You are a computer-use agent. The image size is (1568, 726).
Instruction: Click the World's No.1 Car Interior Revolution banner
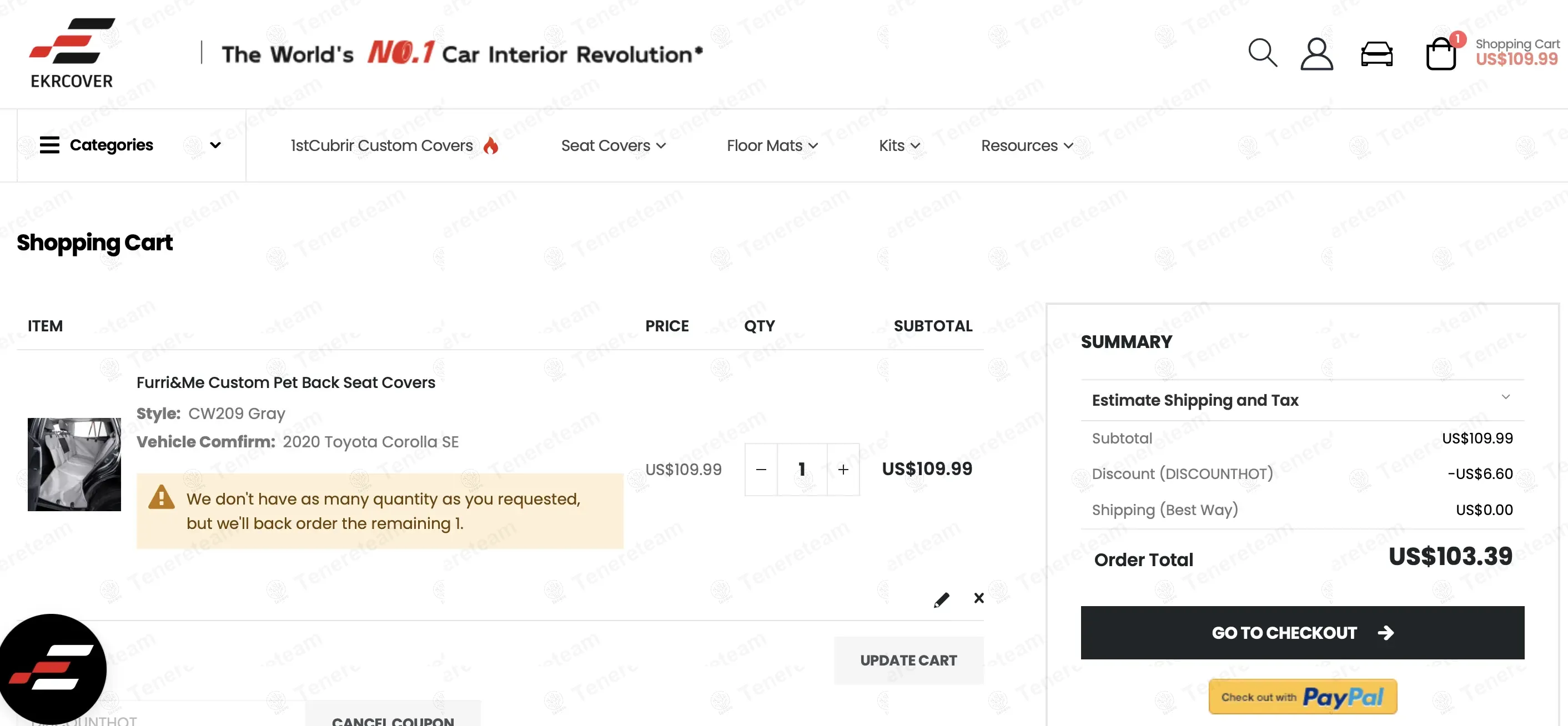pyautogui.click(x=462, y=53)
